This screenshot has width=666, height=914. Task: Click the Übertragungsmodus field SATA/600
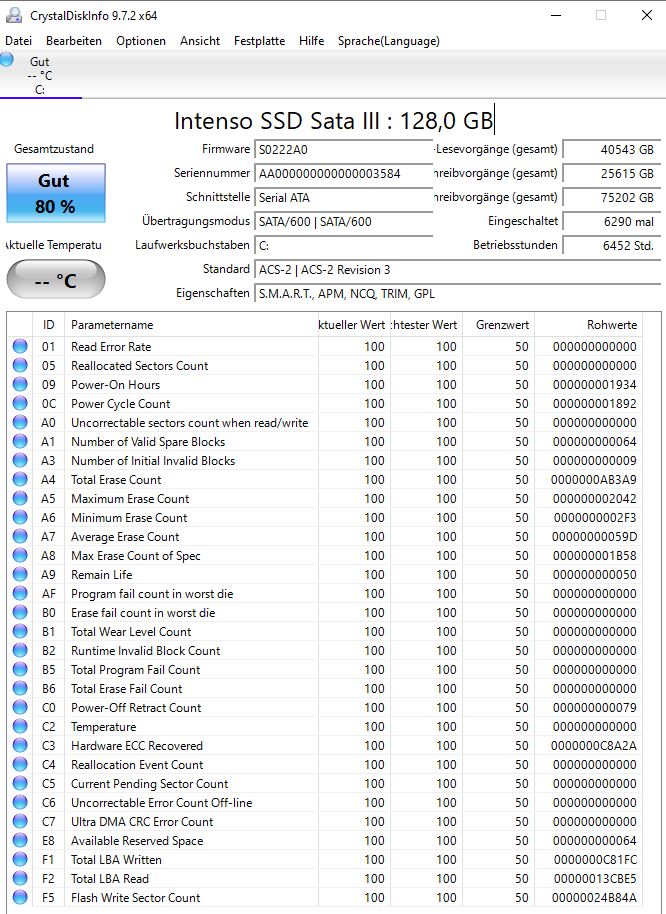coord(343,222)
